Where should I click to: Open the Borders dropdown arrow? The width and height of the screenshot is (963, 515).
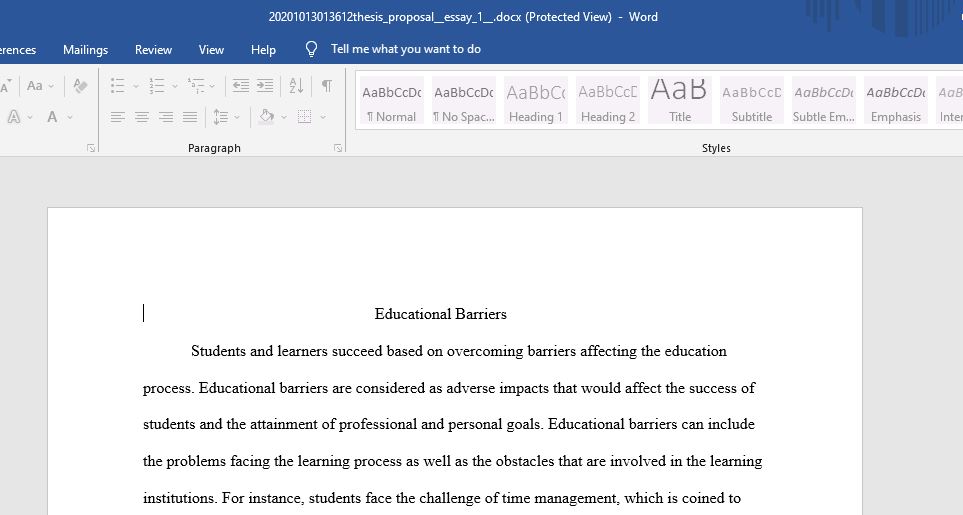pos(323,117)
